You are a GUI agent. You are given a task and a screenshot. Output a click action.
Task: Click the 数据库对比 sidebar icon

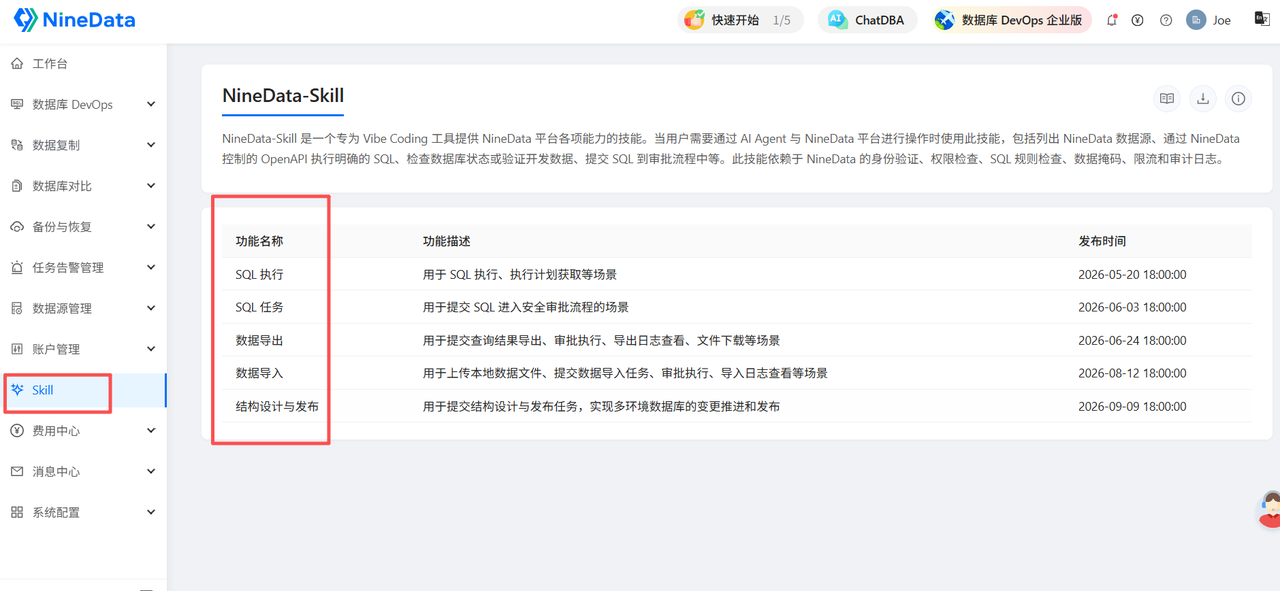coord(17,186)
